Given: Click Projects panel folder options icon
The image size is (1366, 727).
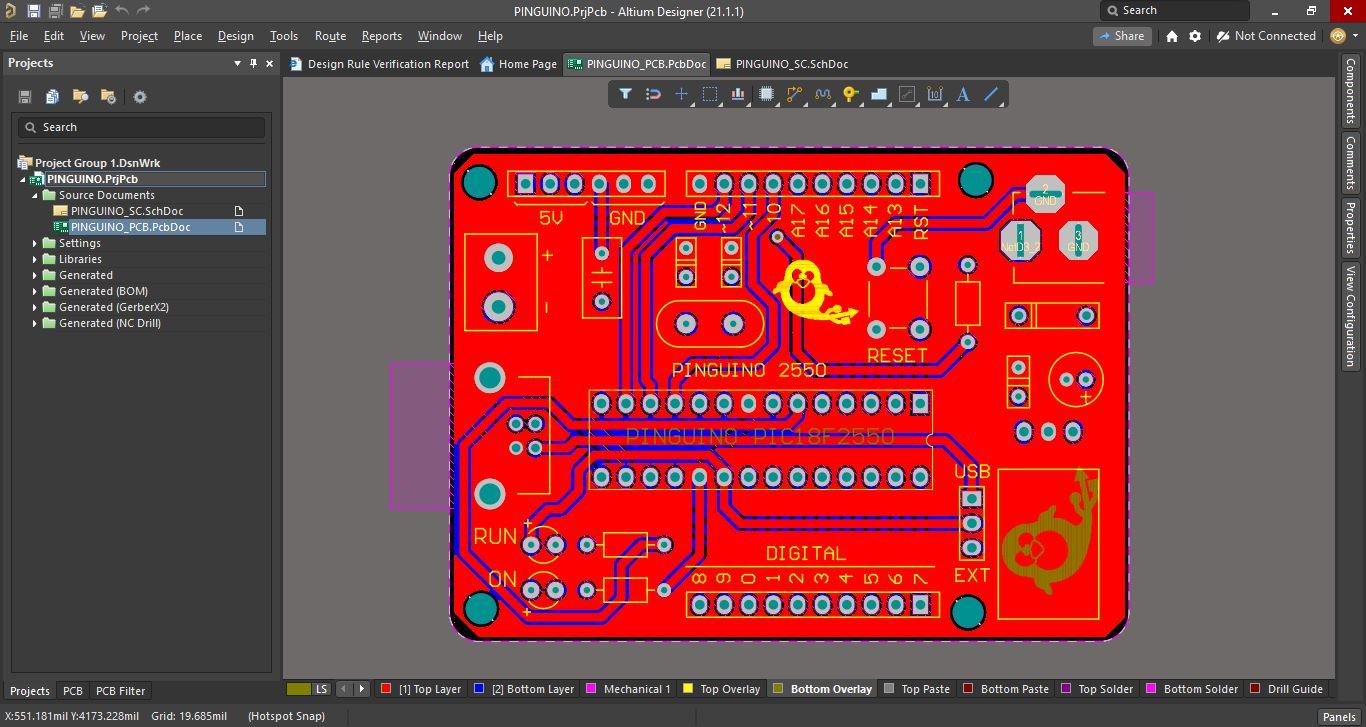Looking at the screenshot, I should click(108, 97).
